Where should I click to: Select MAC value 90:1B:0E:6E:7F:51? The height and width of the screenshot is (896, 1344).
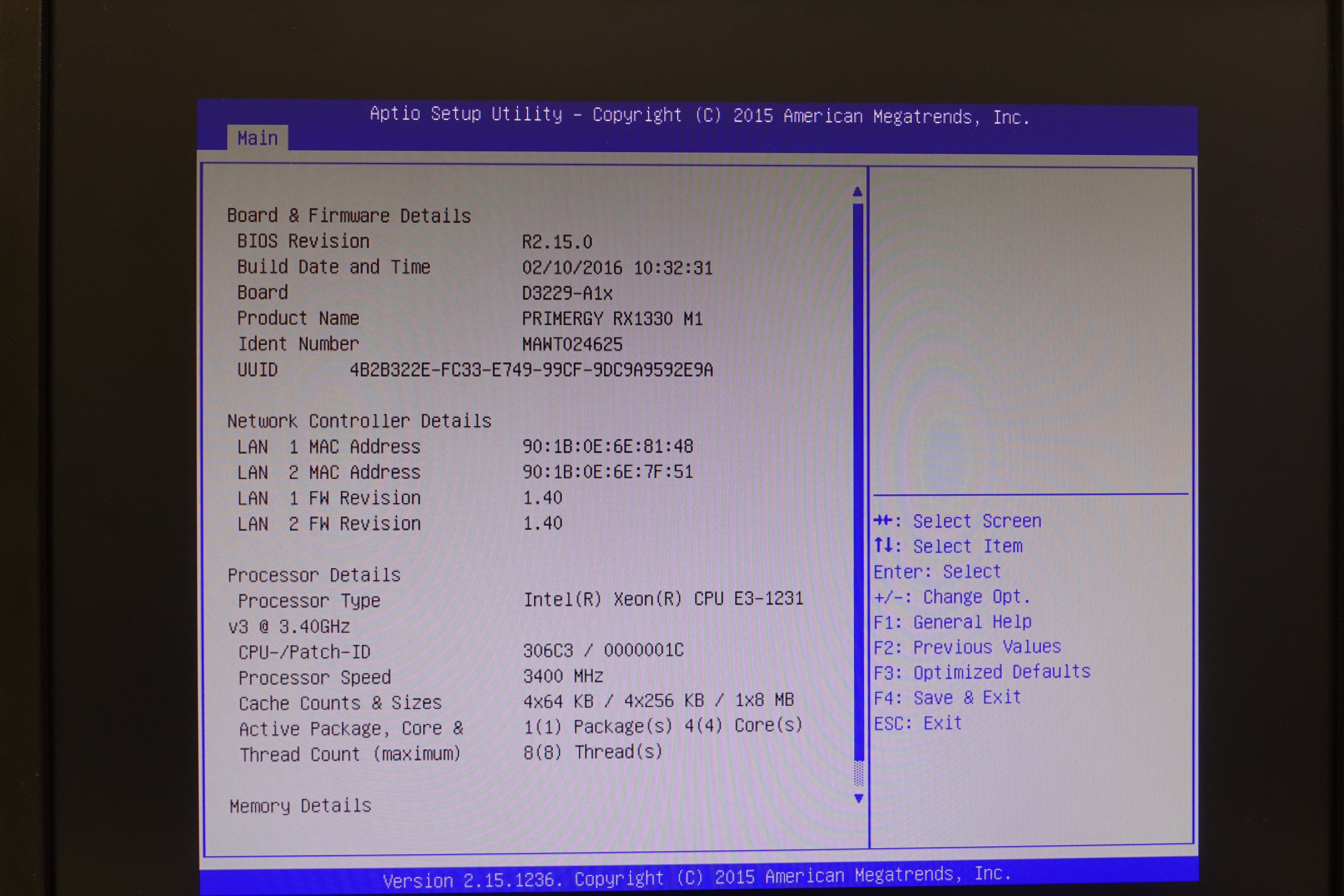(x=608, y=472)
